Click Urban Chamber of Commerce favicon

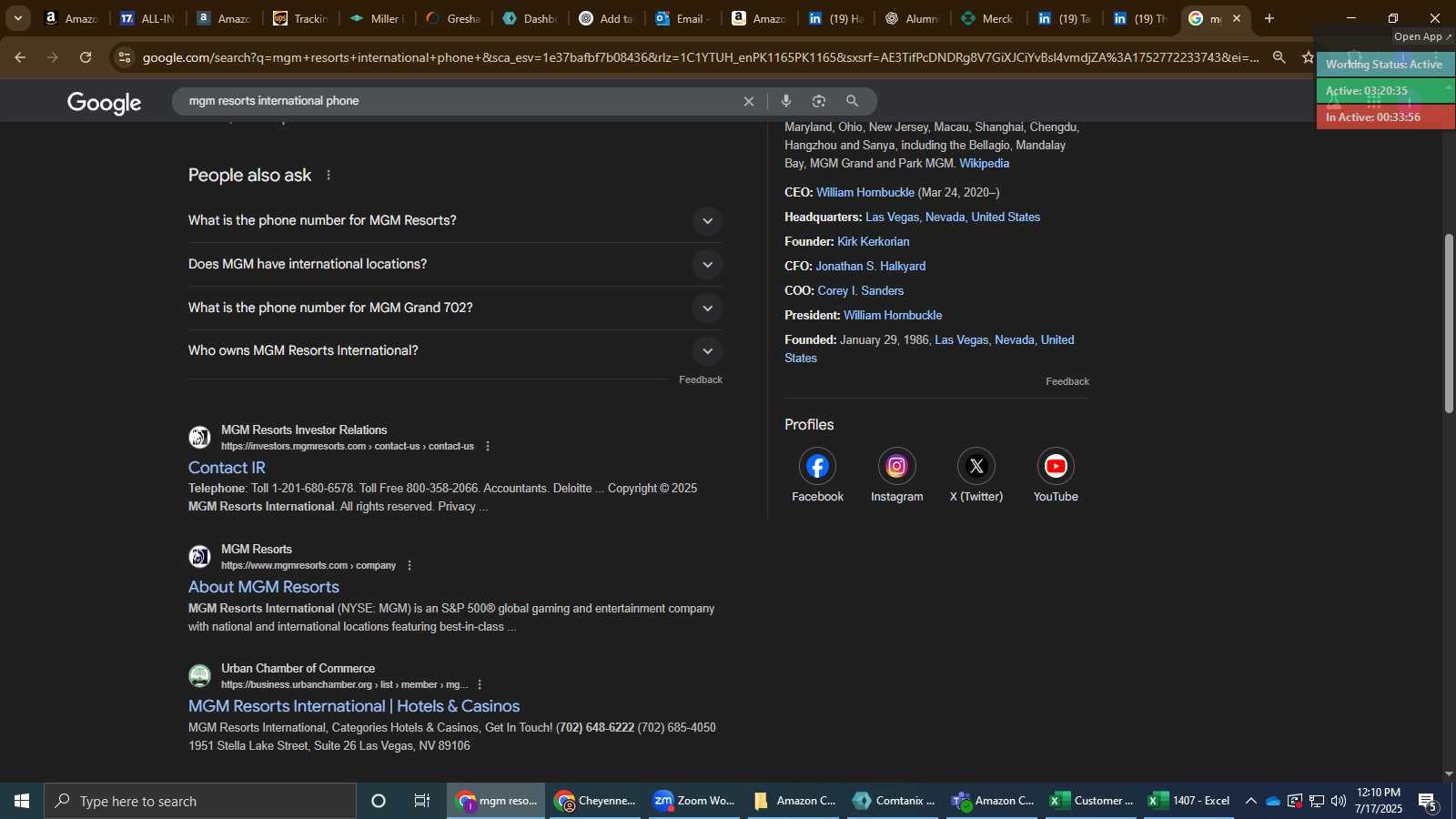199,676
